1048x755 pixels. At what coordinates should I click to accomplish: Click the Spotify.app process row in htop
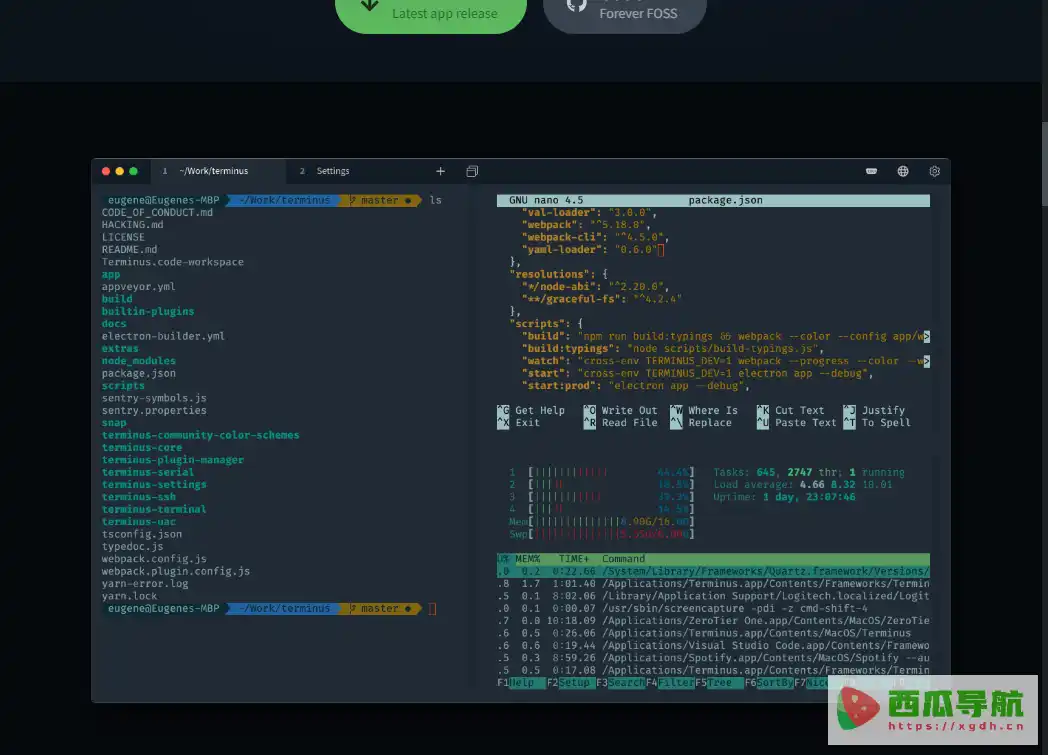click(x=713, y=657)
